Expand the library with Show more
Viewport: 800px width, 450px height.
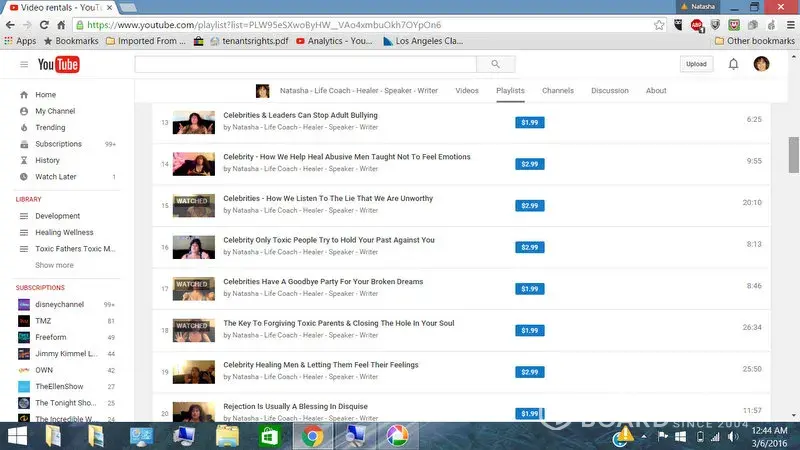54,265
